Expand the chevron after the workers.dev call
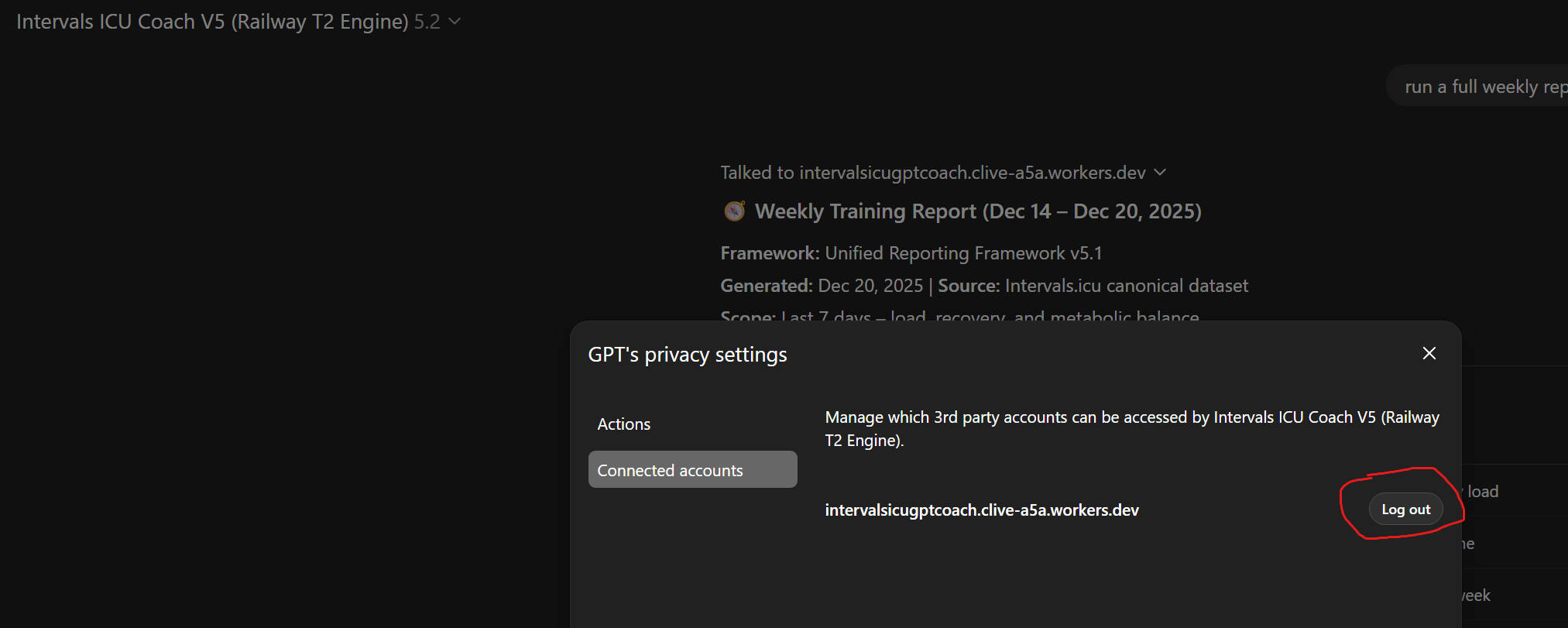 pyautogui.click(x=1160, y=172)
